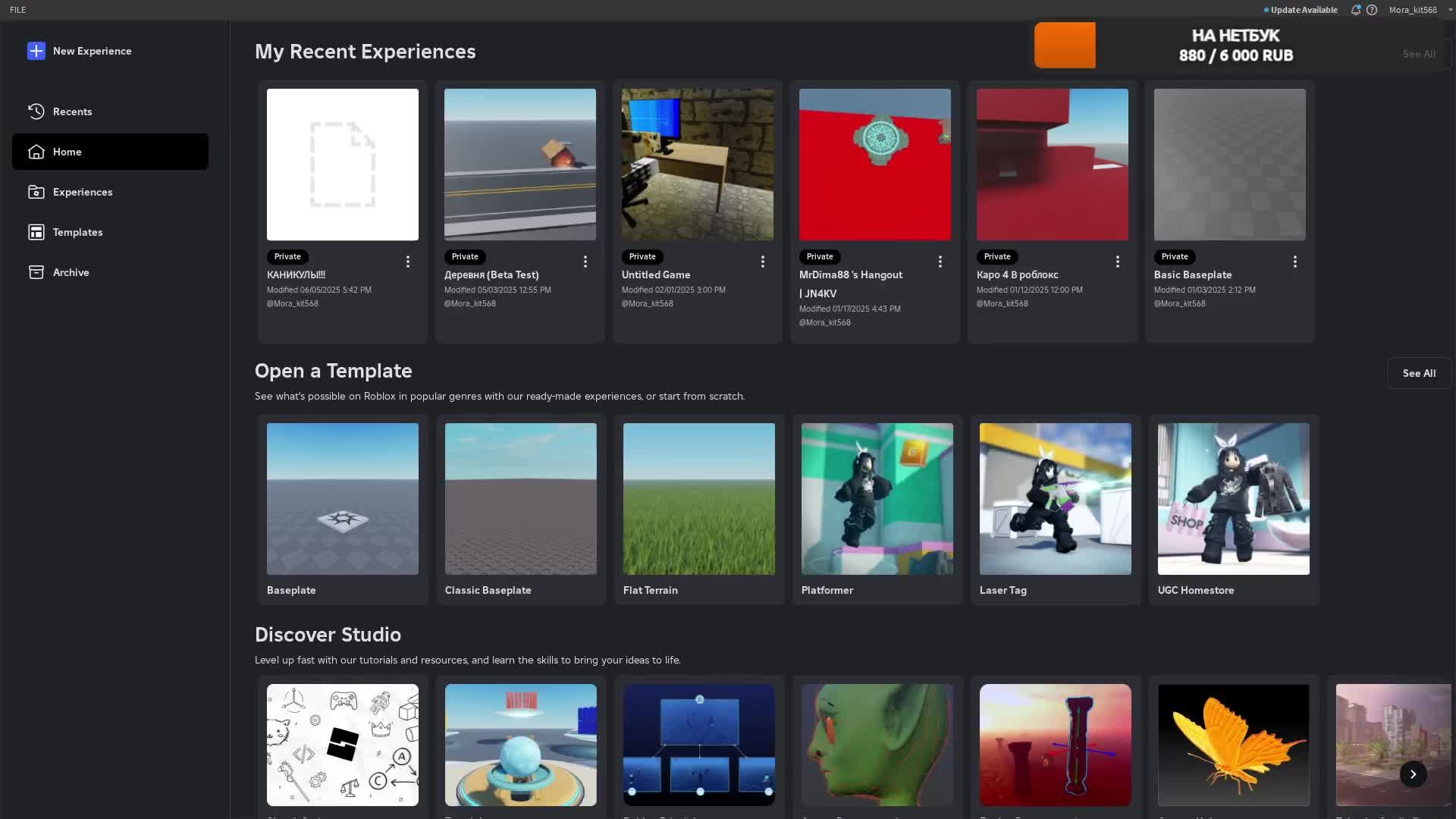Open the orange butterfly tutorial card

pos(1234,745)
